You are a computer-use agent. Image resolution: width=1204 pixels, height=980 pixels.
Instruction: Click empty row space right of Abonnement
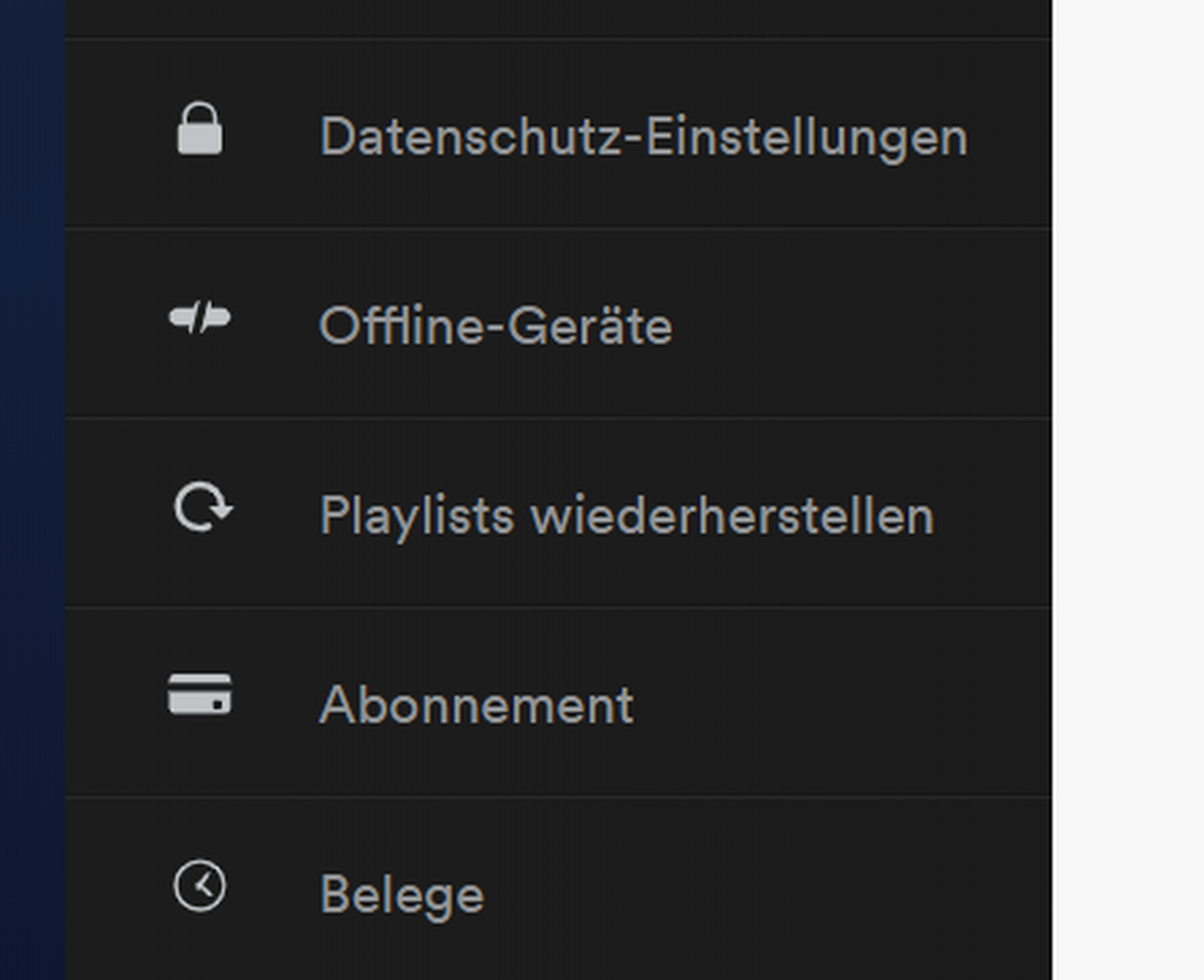pyautogui.click(x=839, y=703)
